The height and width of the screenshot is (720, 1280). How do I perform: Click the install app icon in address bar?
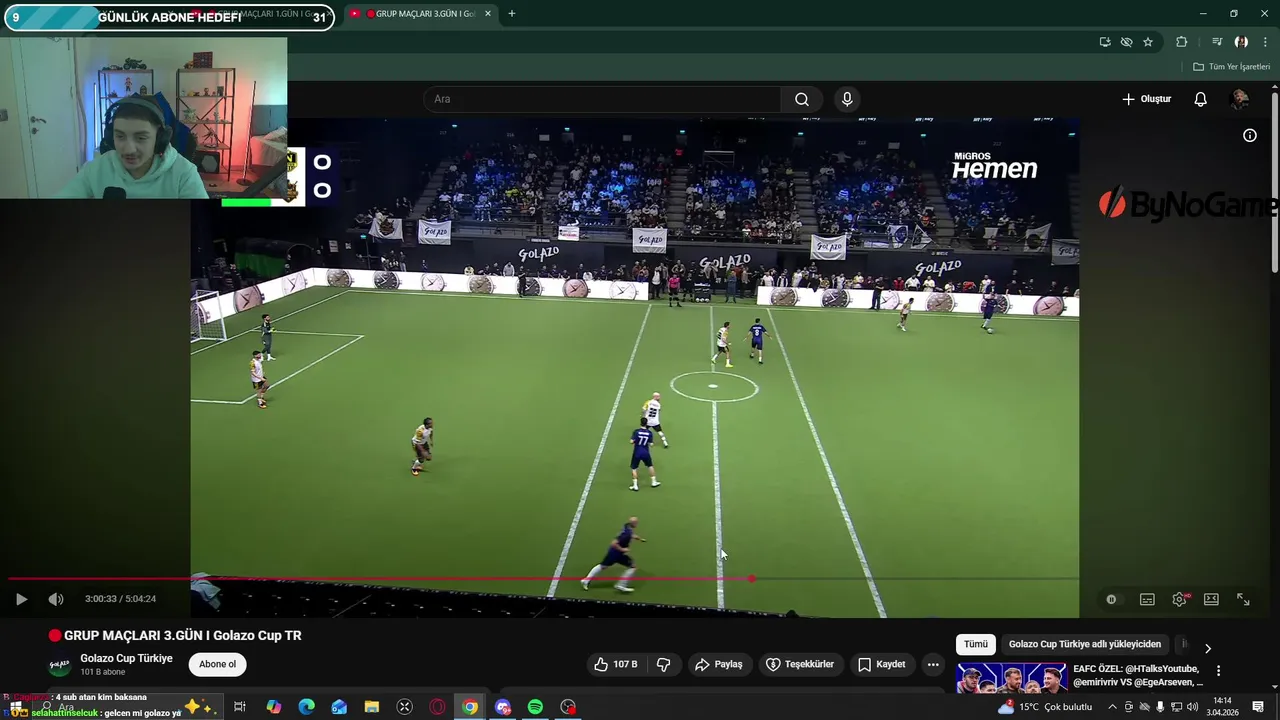coord(1104,42)
